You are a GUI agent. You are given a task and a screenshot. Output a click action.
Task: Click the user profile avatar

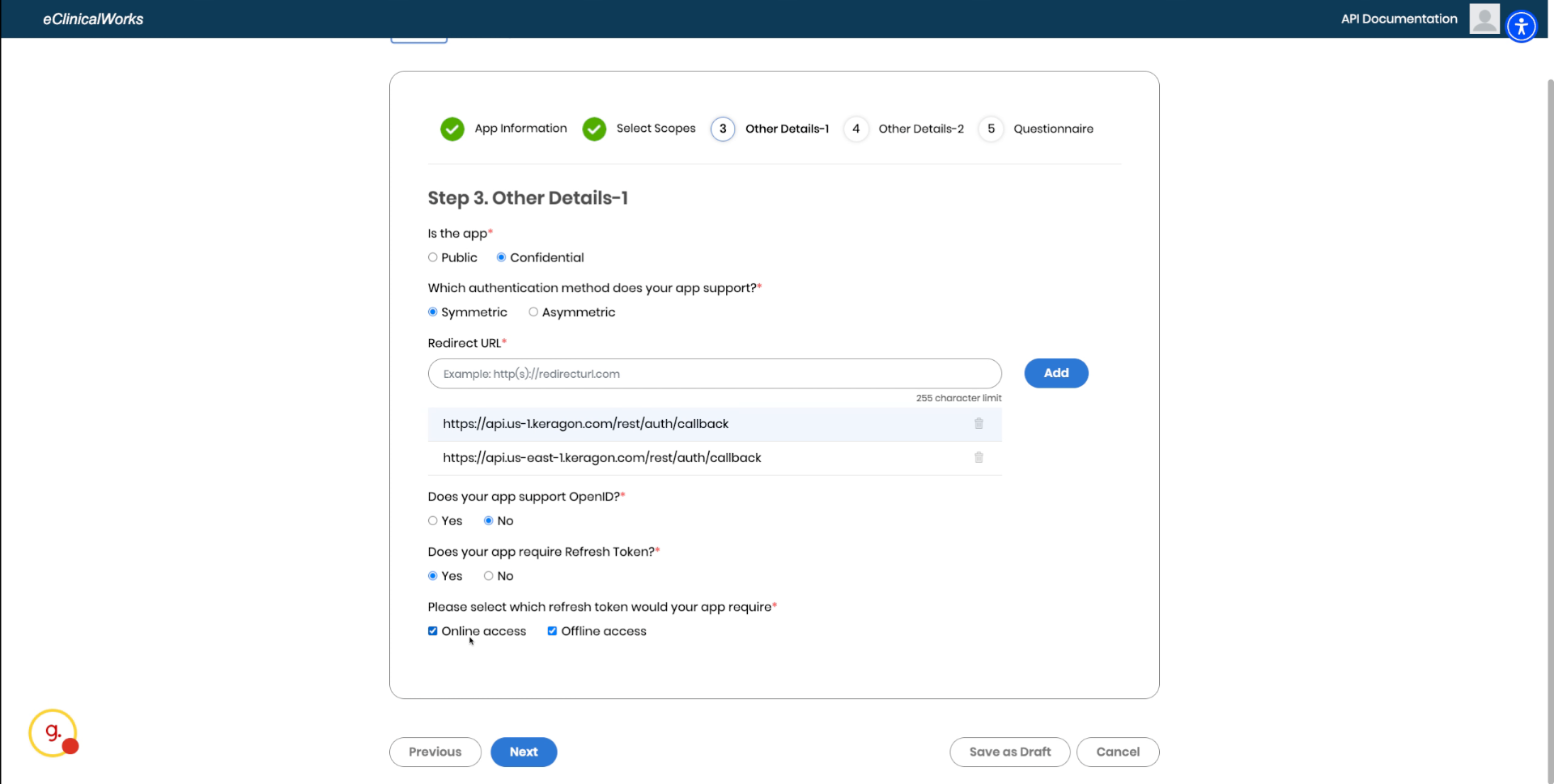point(1484,19)
